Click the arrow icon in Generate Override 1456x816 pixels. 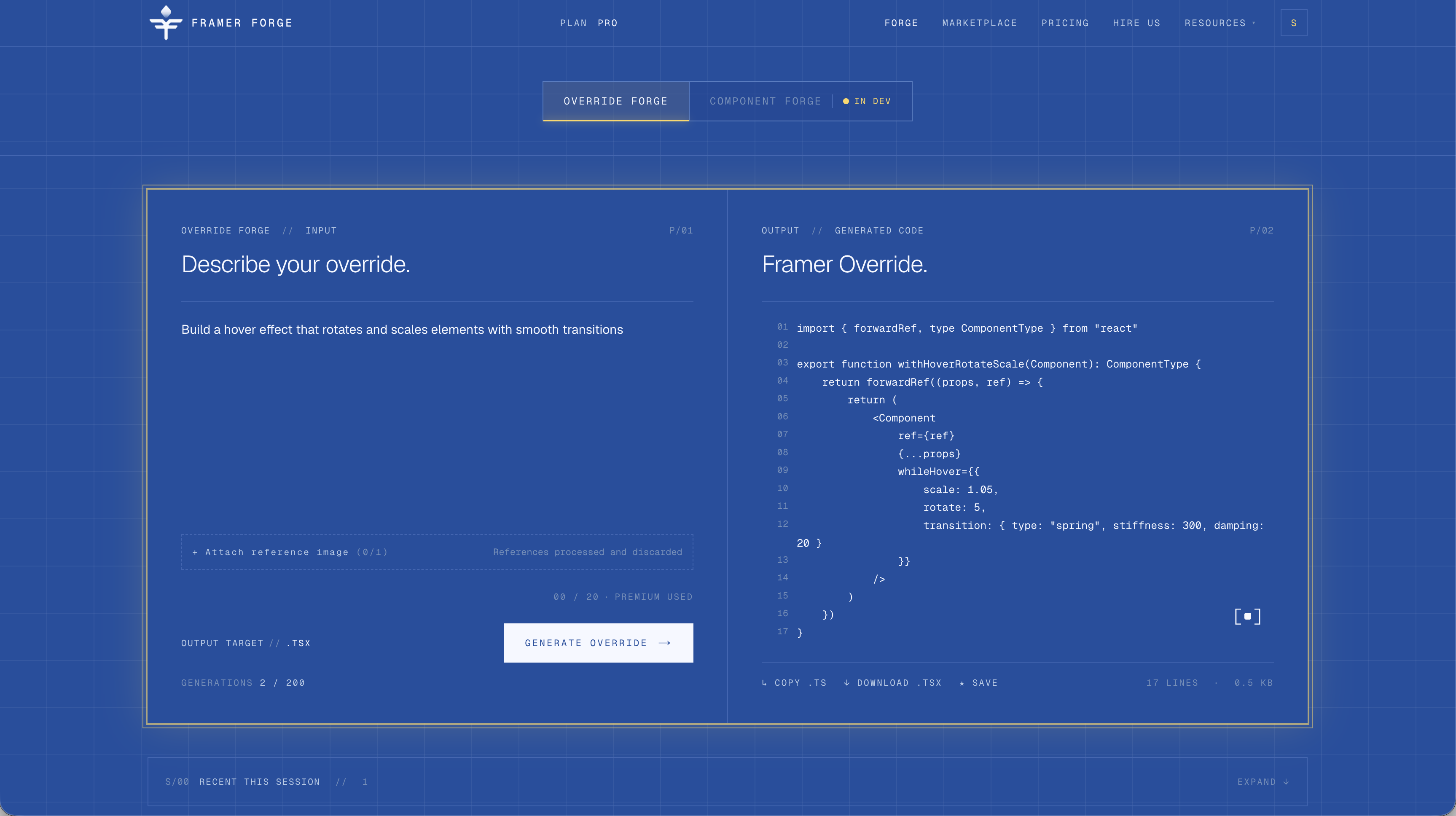pyautogui.click(x=665, y=643)
